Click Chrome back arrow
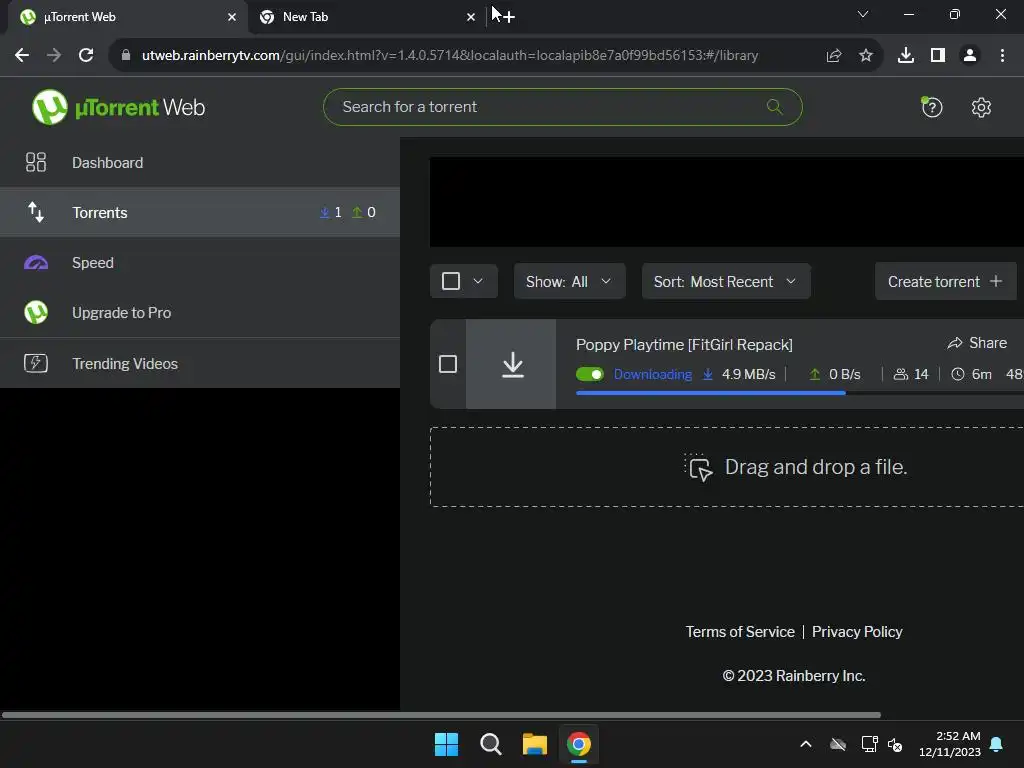Image resolution: width=1024 pixels, height=768 pixels. [x=22, y=56]
